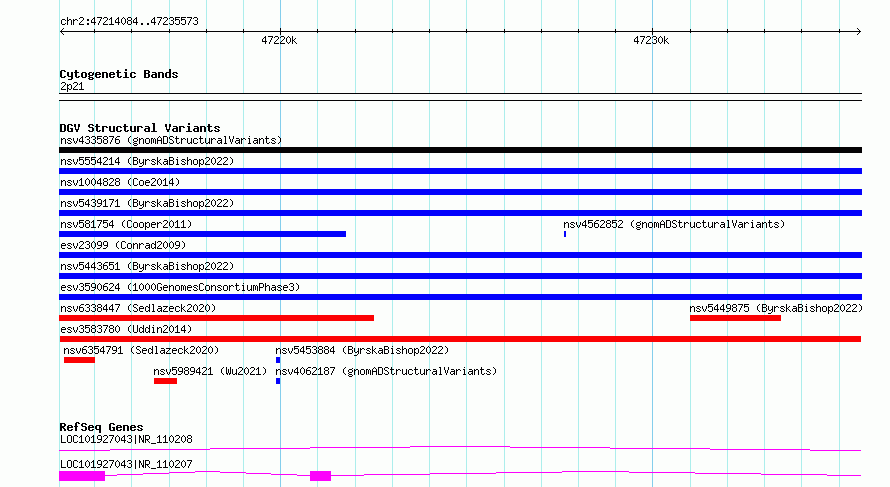Viewport: 890px width, 487px height.
Task: Click the red nsv5989421 variant bar
Action: 165,381
